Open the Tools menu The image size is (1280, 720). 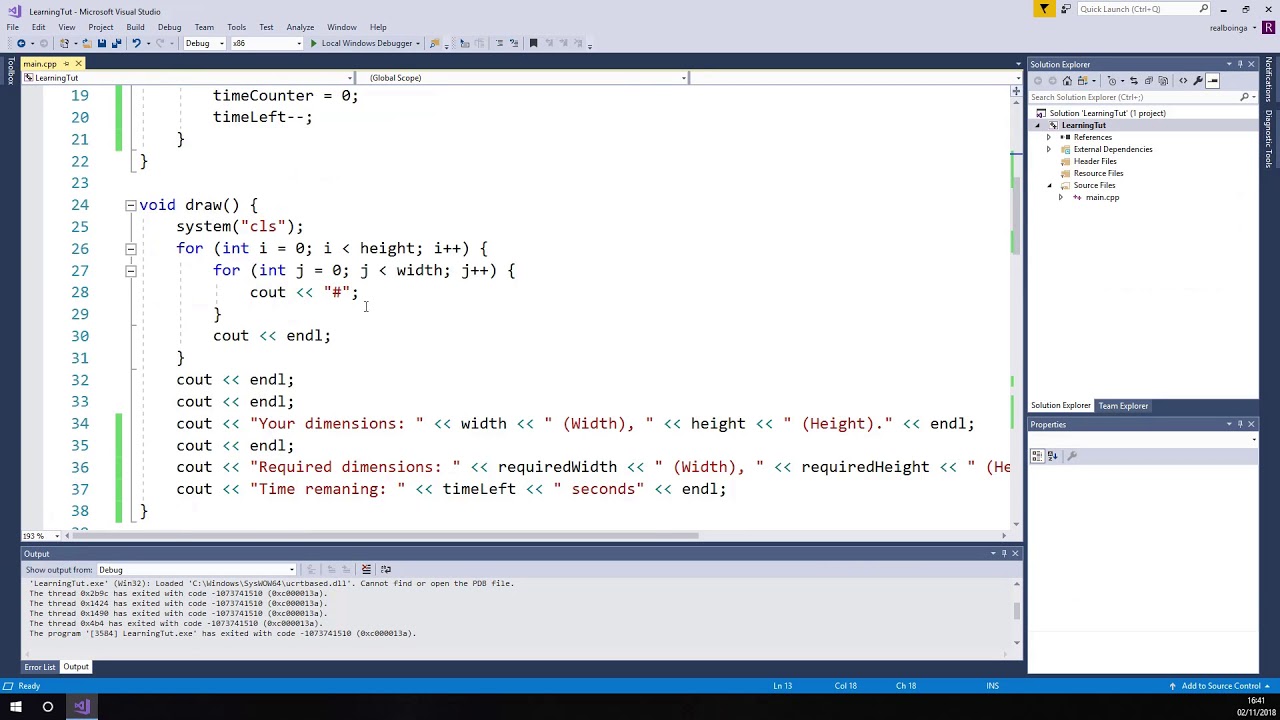pyautogui.click(x=236, y=27)
